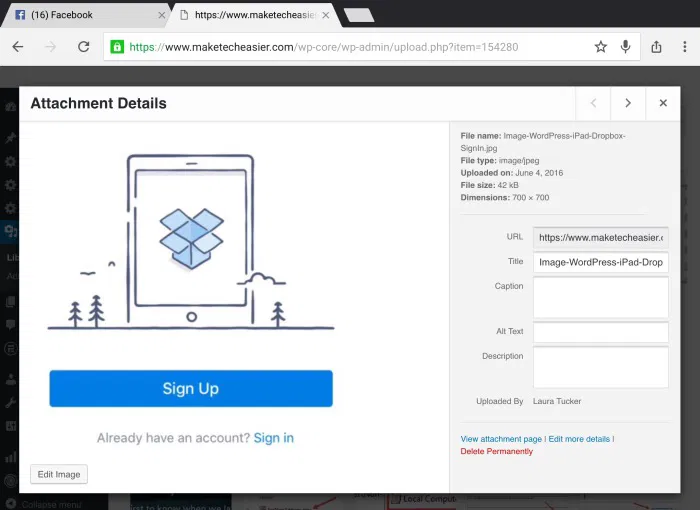Screen dimensions: 700x510
Task: Focus the Caption text area
Action: click(600, 297)
